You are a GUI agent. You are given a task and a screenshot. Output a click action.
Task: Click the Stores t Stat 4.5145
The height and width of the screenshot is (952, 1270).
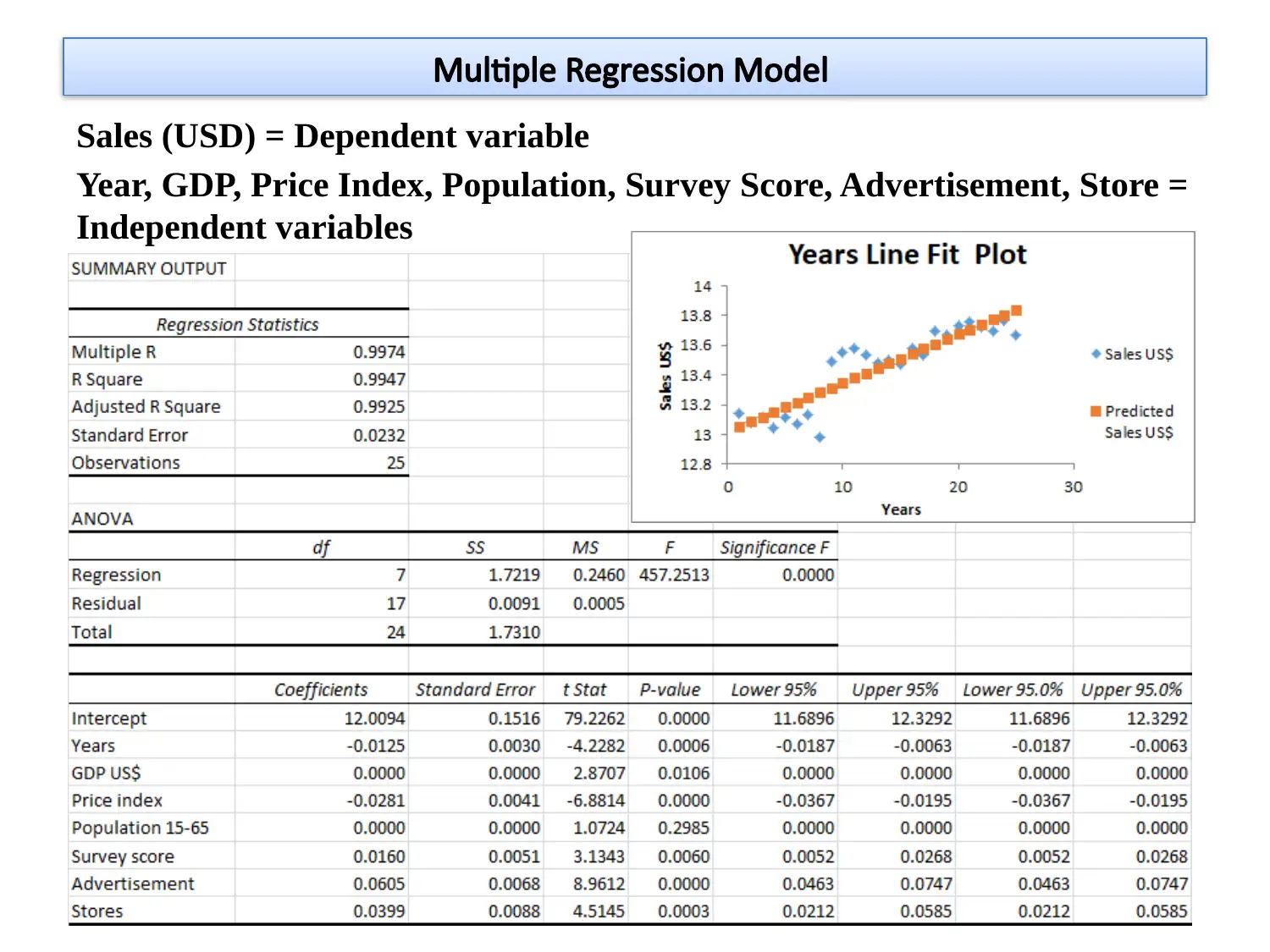(x=599, y=911)
